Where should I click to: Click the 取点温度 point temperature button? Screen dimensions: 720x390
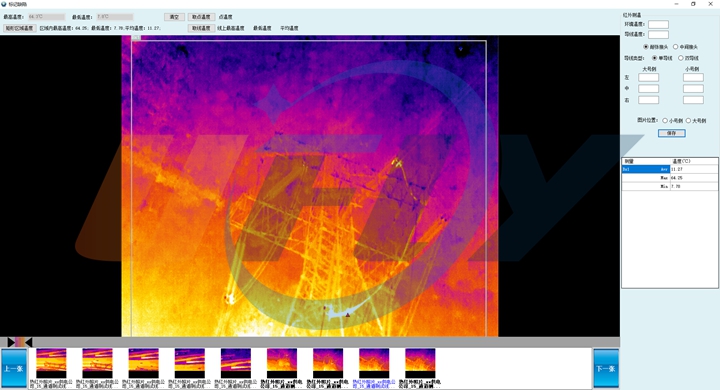[201, 17]
